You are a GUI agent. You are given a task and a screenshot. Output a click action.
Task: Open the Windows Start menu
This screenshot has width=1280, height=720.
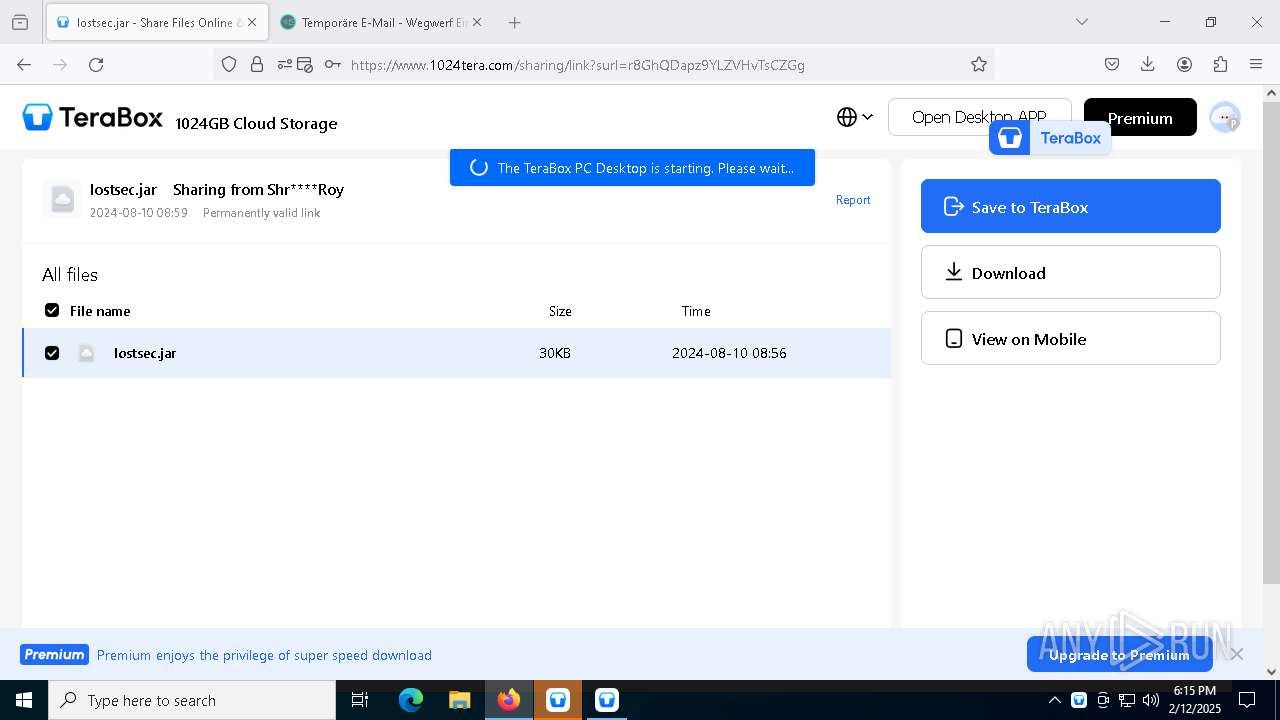24,700
